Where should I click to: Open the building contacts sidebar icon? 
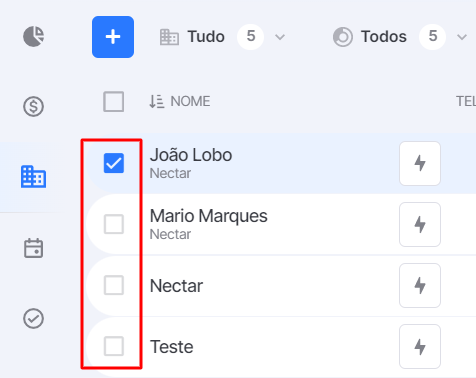(33, 177)
